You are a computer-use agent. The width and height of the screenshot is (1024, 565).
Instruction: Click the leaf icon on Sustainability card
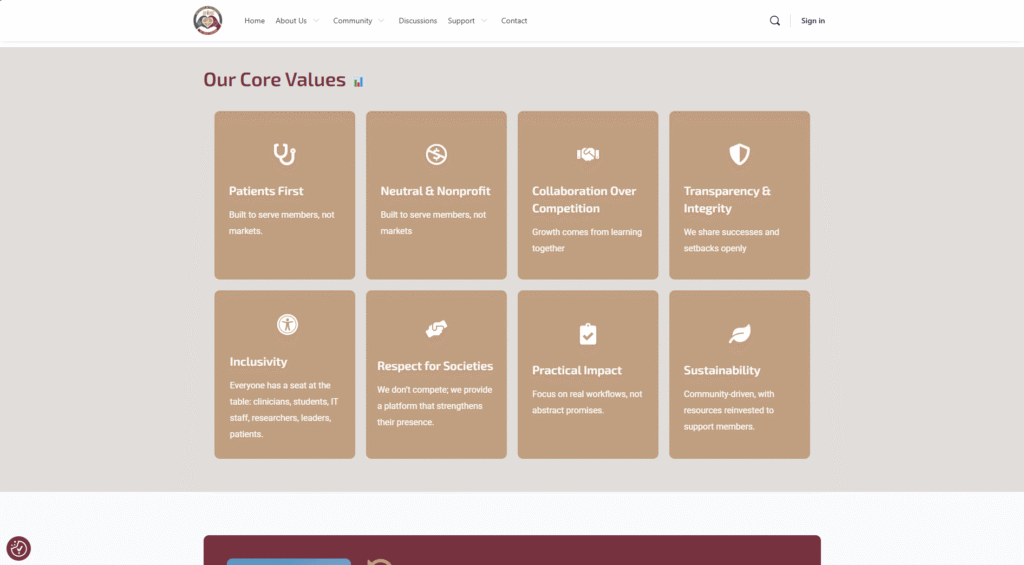click(x=739, y=334)
